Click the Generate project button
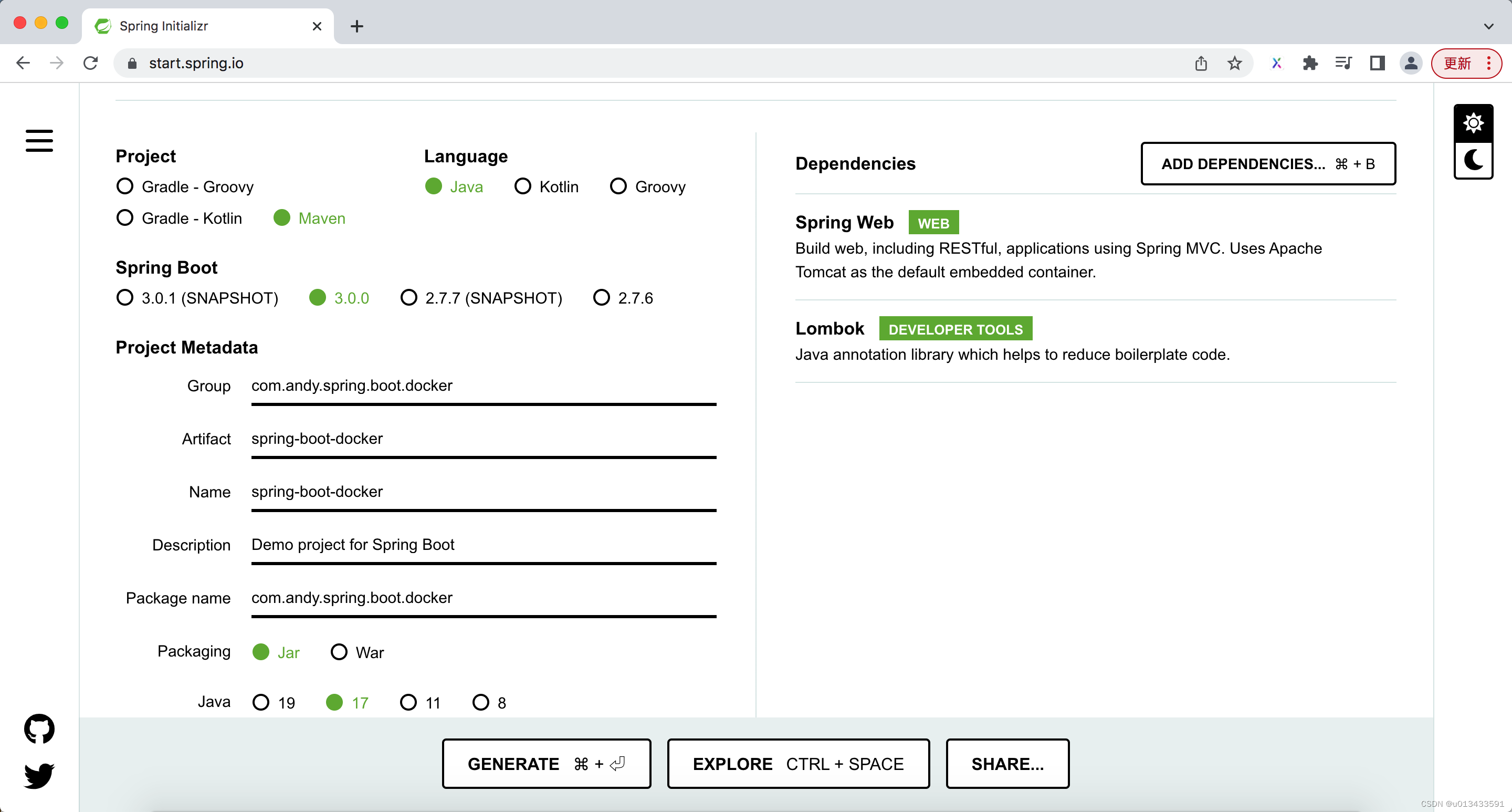This screenshot has width=1512, height=812. (546, 764)
